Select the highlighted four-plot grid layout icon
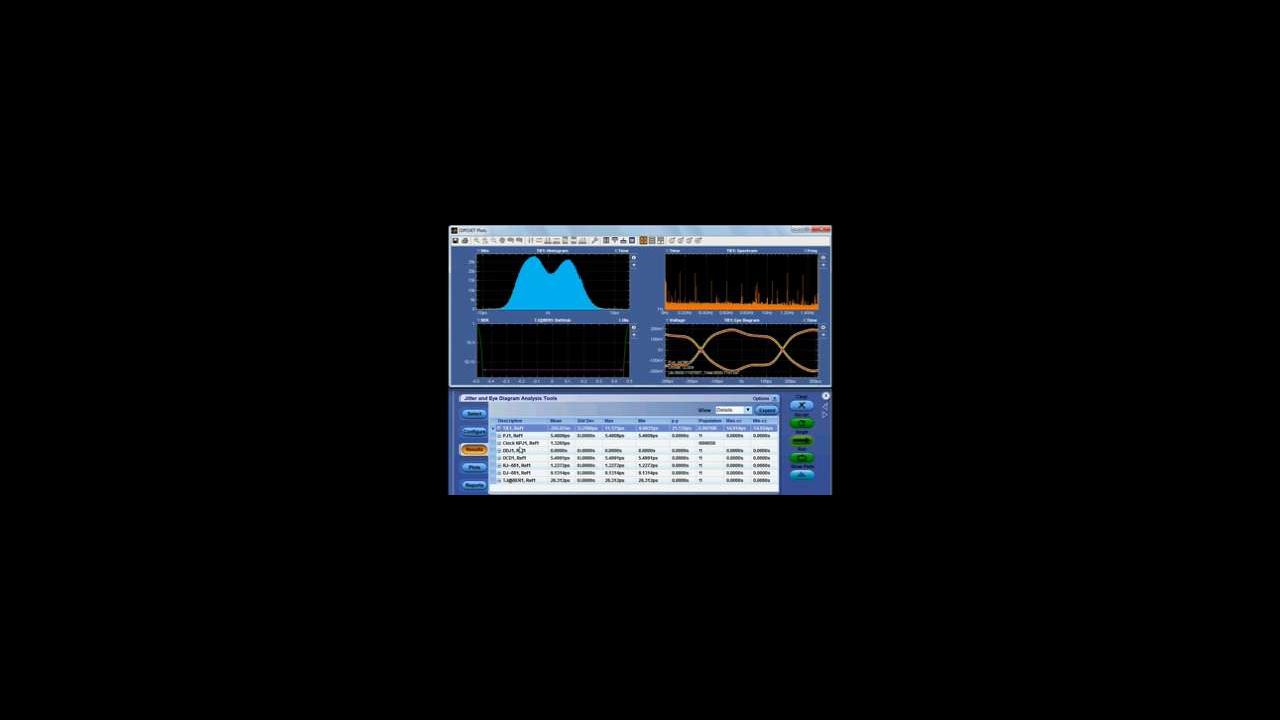1280x720 pixels. (643, 240)
